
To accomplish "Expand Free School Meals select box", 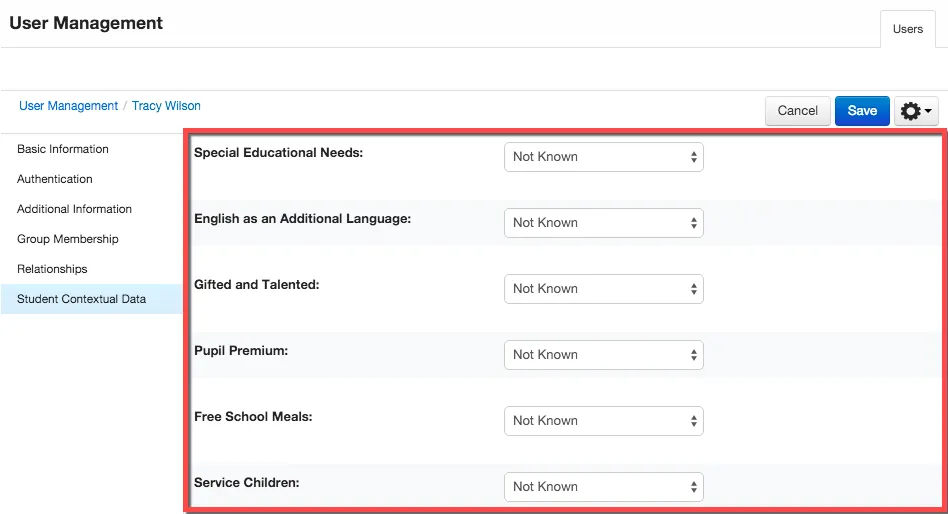I will pos(603,420).
